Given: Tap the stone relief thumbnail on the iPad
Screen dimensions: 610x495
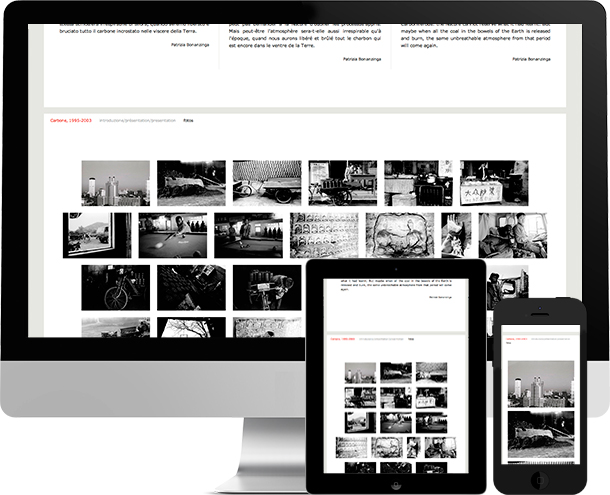Looking at the screenshot, I should [x=387, y=448].
